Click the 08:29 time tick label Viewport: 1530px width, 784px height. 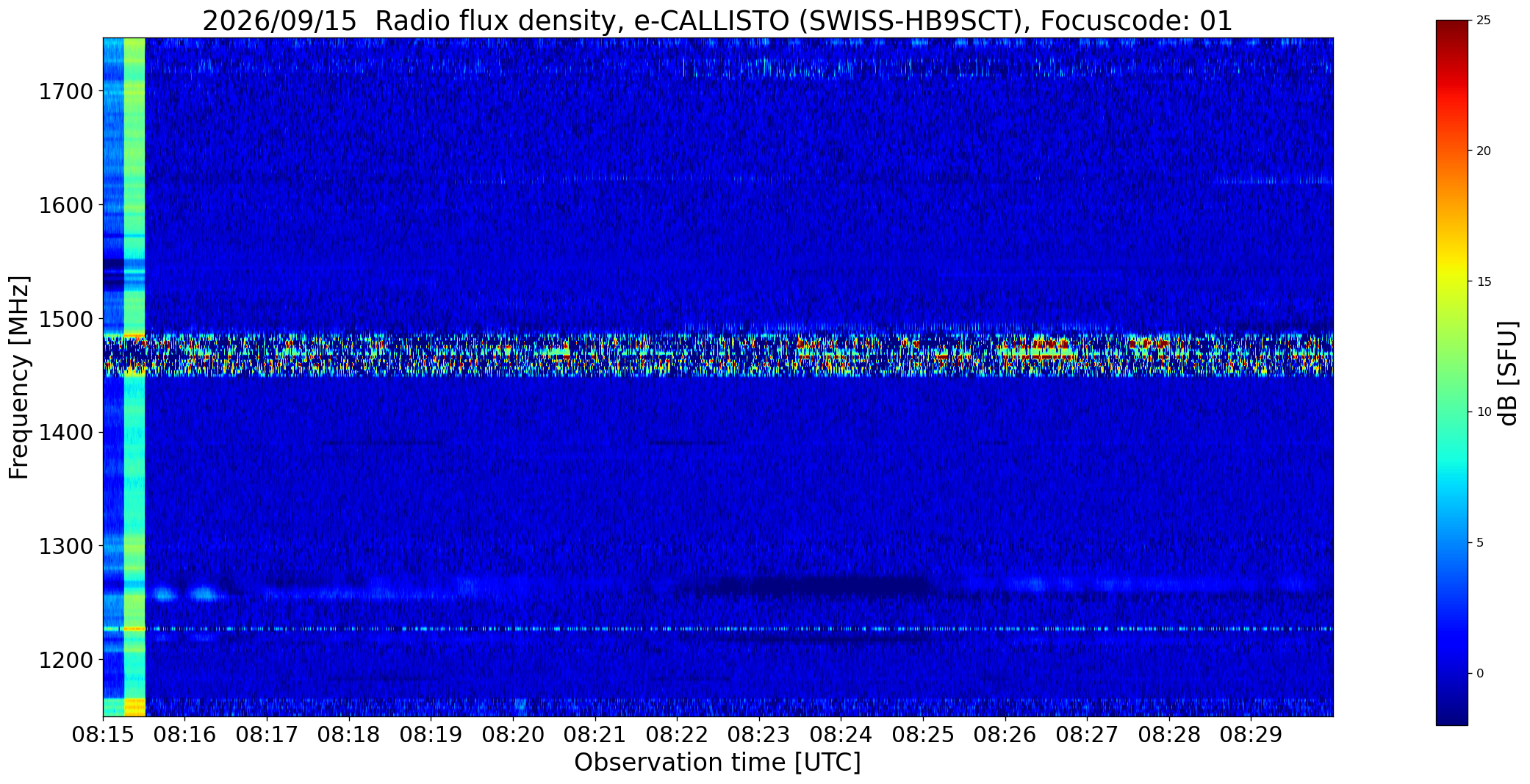point(1251,734)
